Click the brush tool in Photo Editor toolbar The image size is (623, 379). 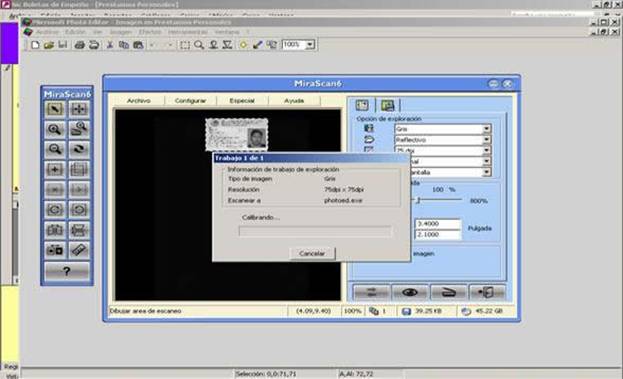tap(257, 44)
